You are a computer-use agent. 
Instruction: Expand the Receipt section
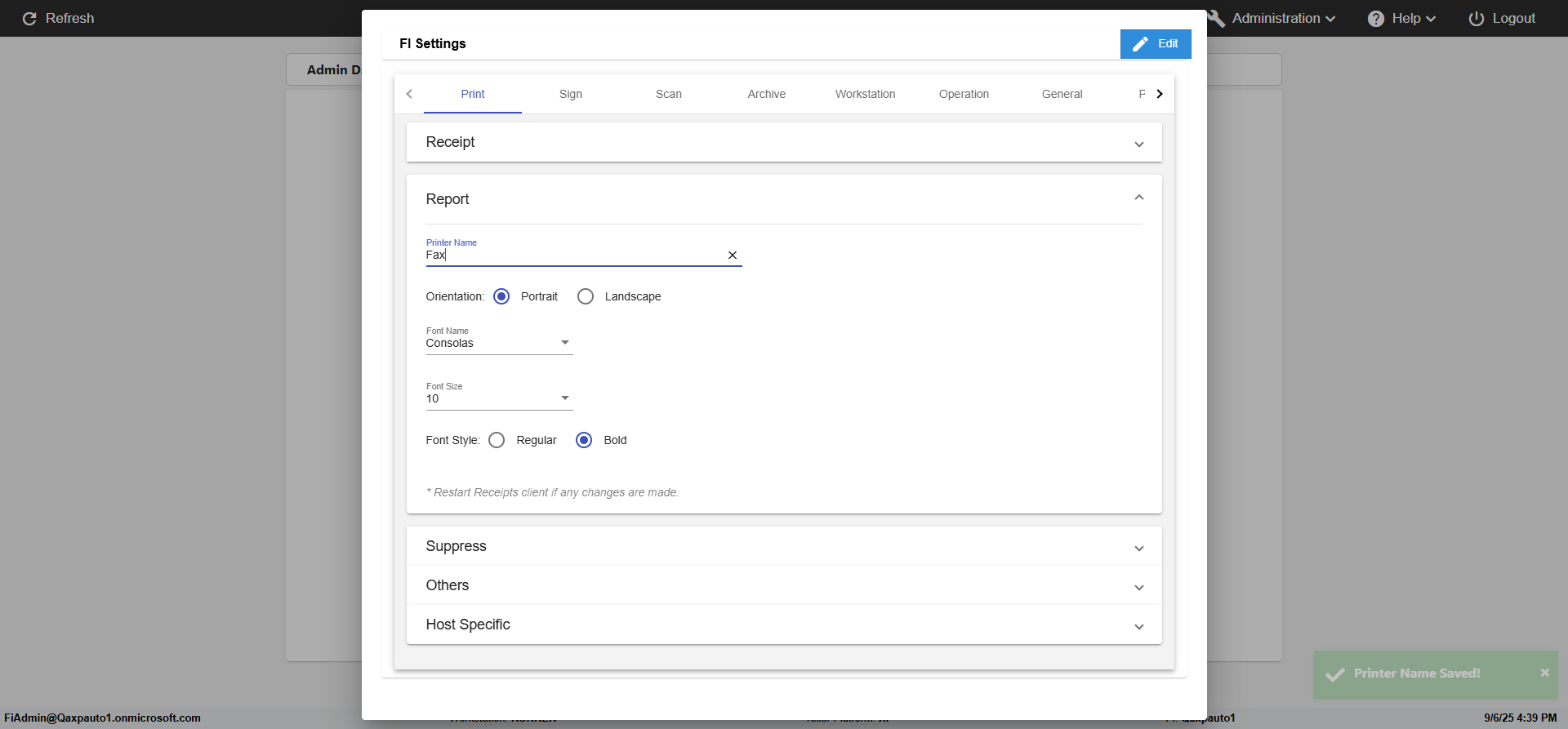click(x=1138, y=144)
